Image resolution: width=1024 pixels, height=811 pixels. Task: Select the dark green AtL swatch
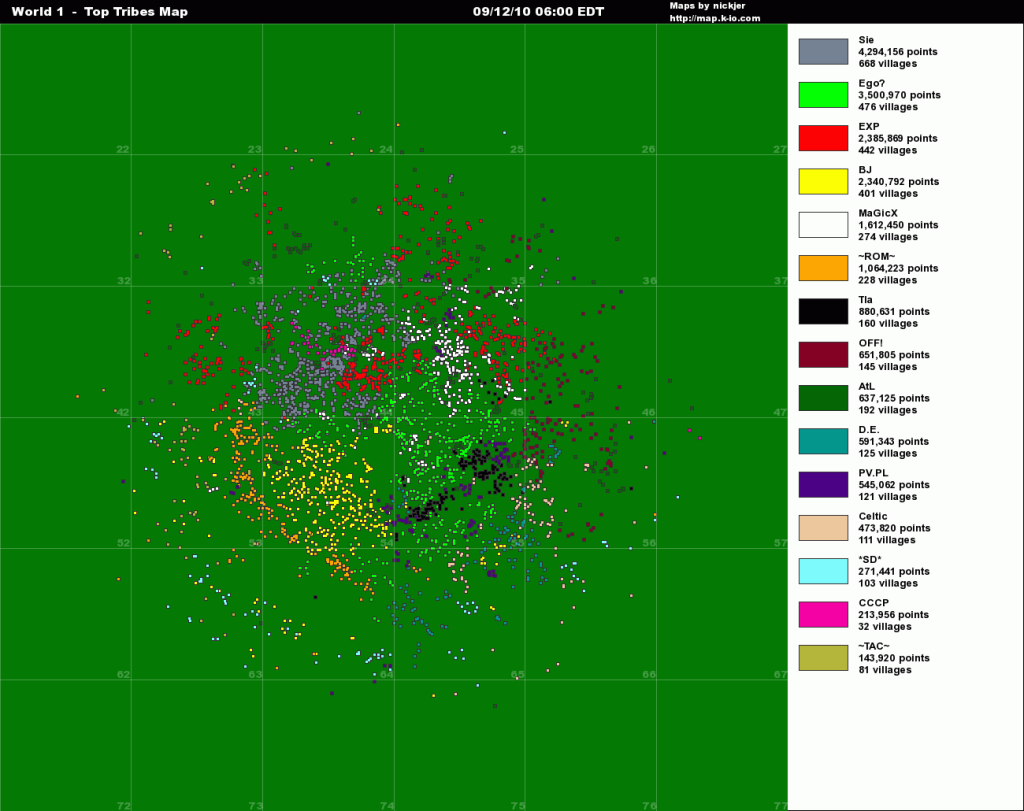(x=823, y=398)
